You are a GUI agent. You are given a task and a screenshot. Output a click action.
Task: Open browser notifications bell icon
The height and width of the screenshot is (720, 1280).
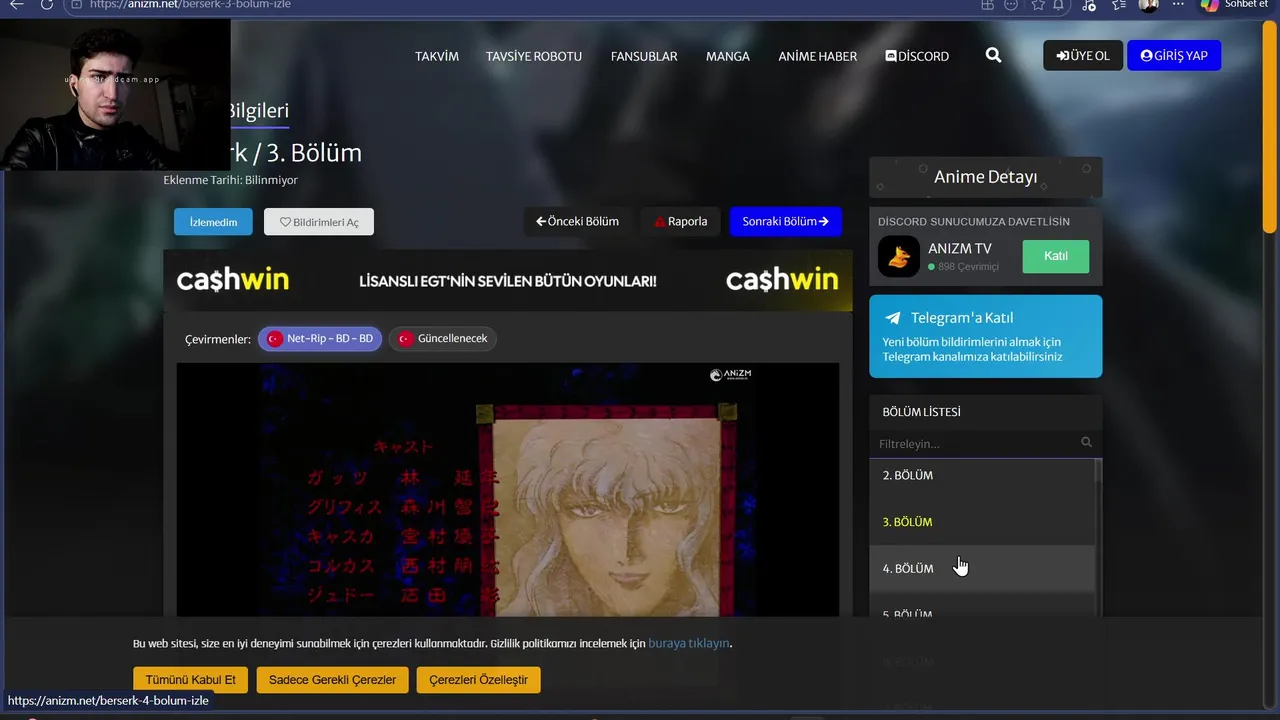(1057, 5)
